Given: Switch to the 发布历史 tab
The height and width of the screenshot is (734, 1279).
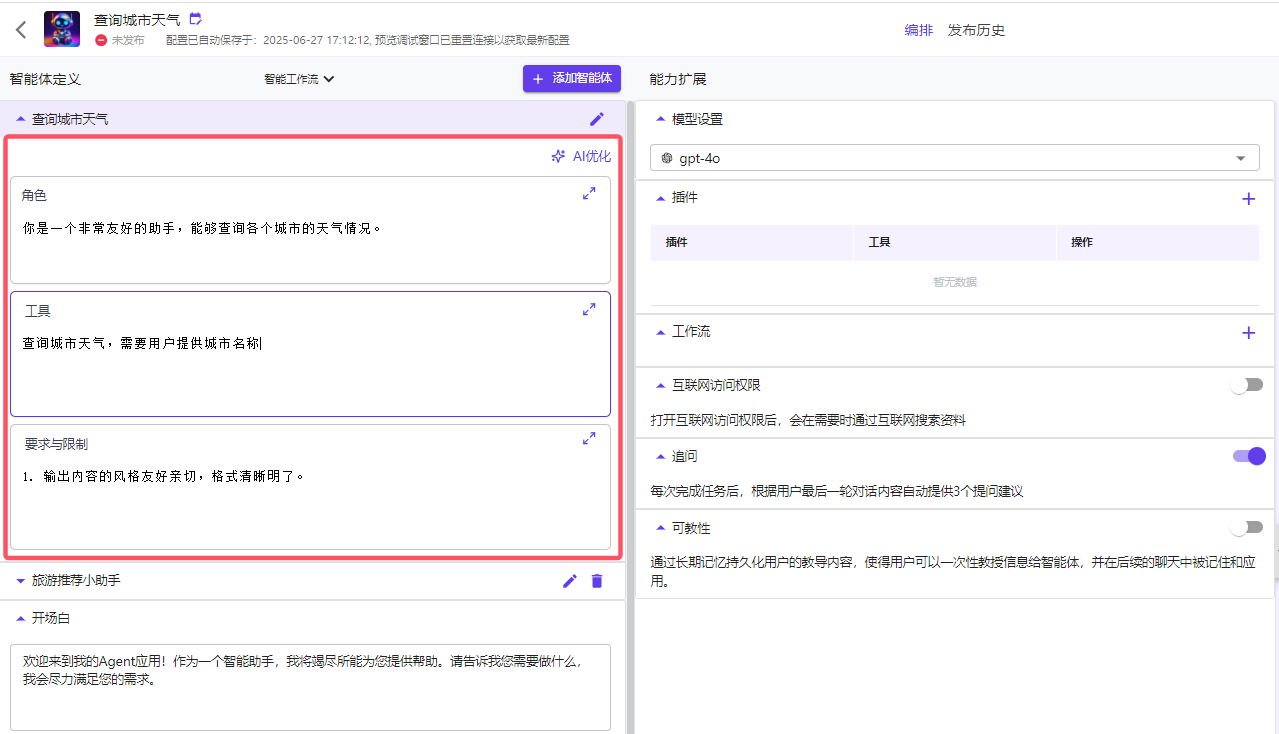Looking at the screenshot, I should pyautogui.click(x=977, y=30).
